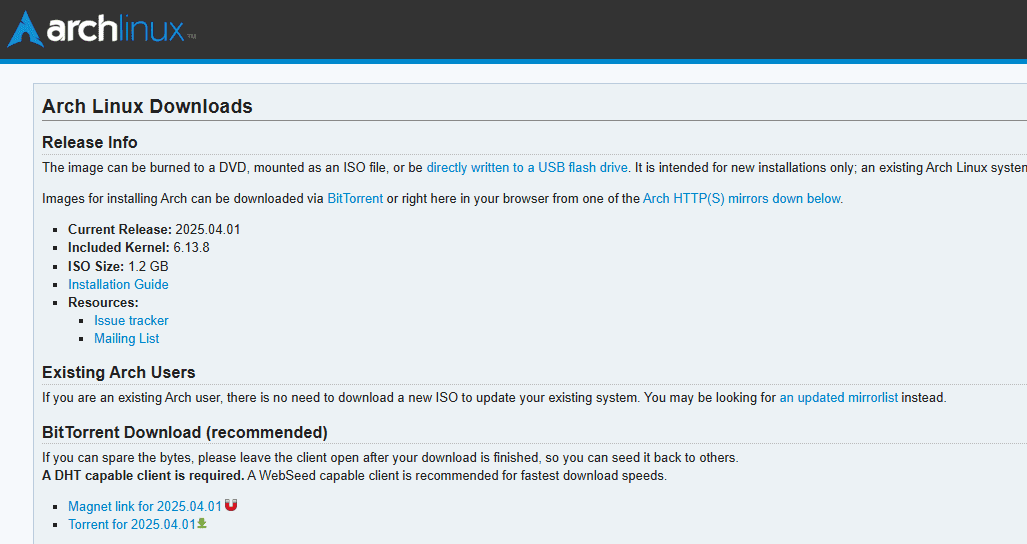The height and width of the screenshot is (544, 1027).
Task: Click the 'Existing Arch Users' heading
Action: pos(119,372)
